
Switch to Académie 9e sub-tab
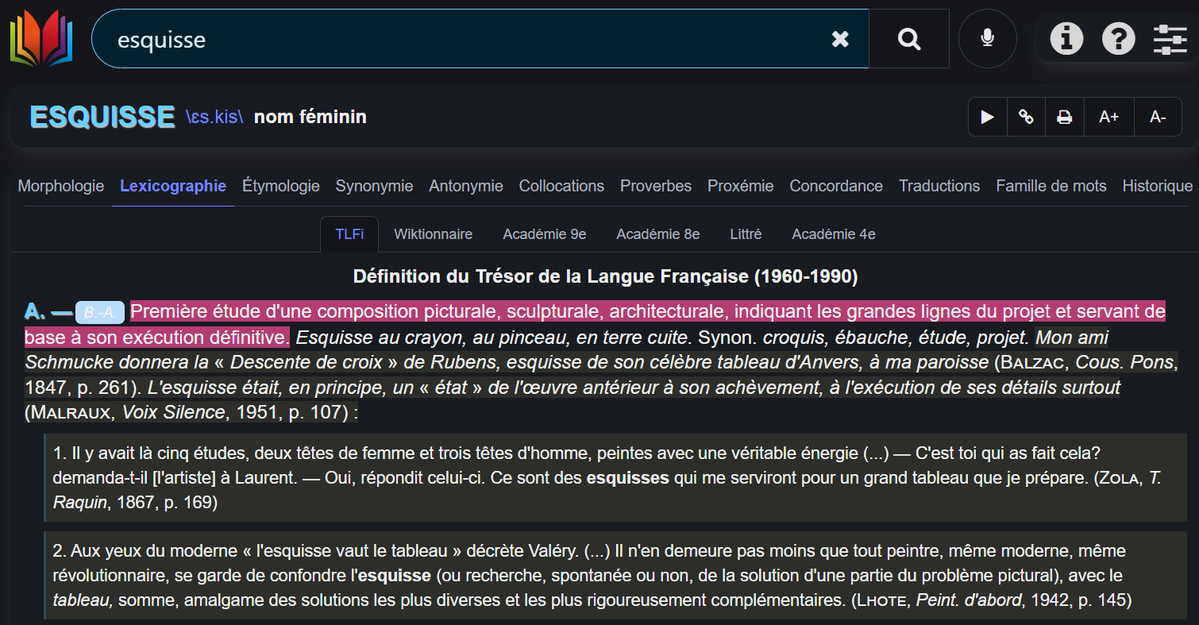point(544,234)
